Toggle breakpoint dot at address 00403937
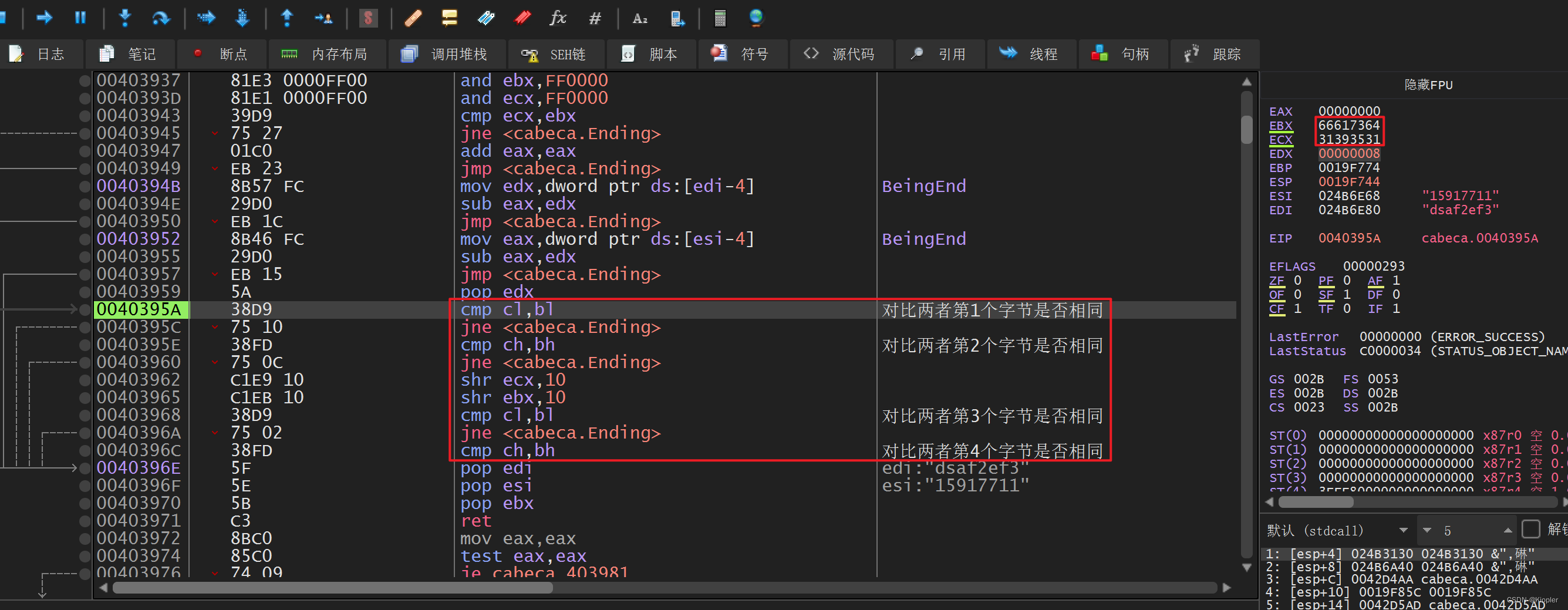 [85, 80]
